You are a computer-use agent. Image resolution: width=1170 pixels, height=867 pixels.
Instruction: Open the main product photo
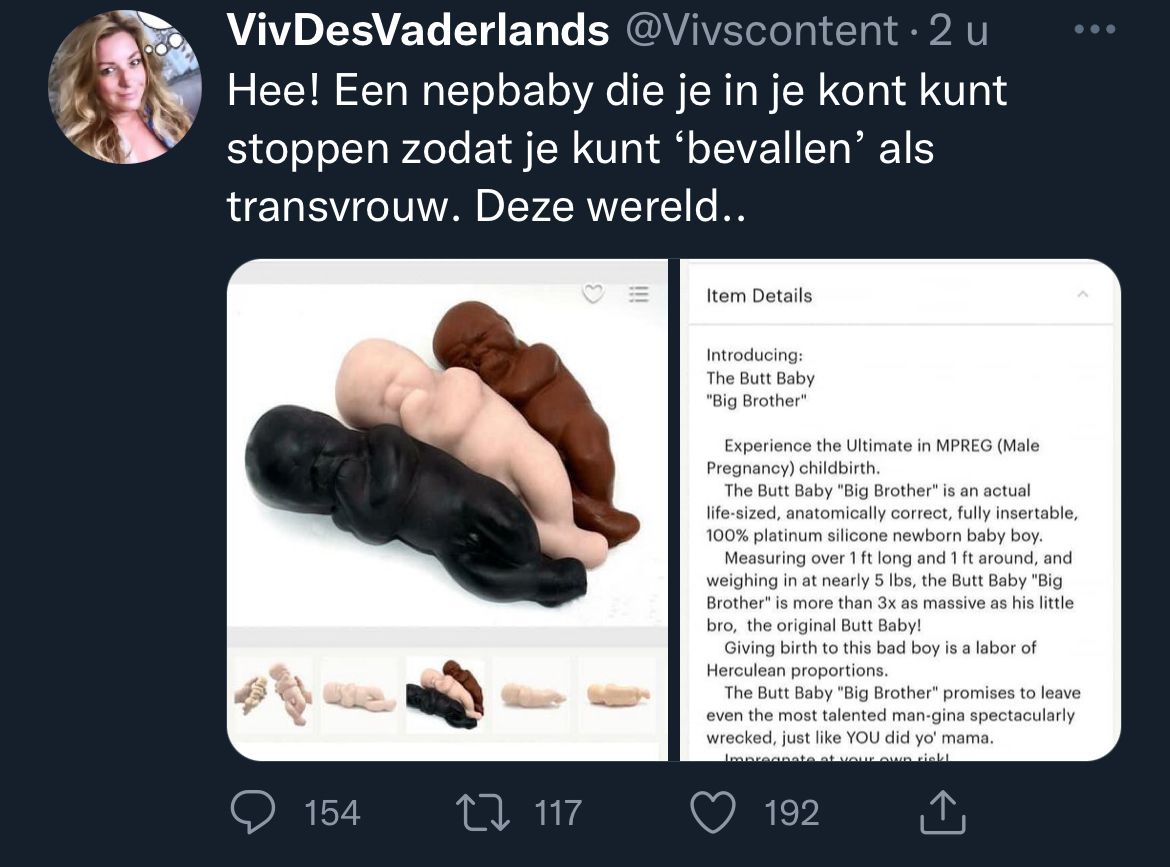(x=448, y=454)
